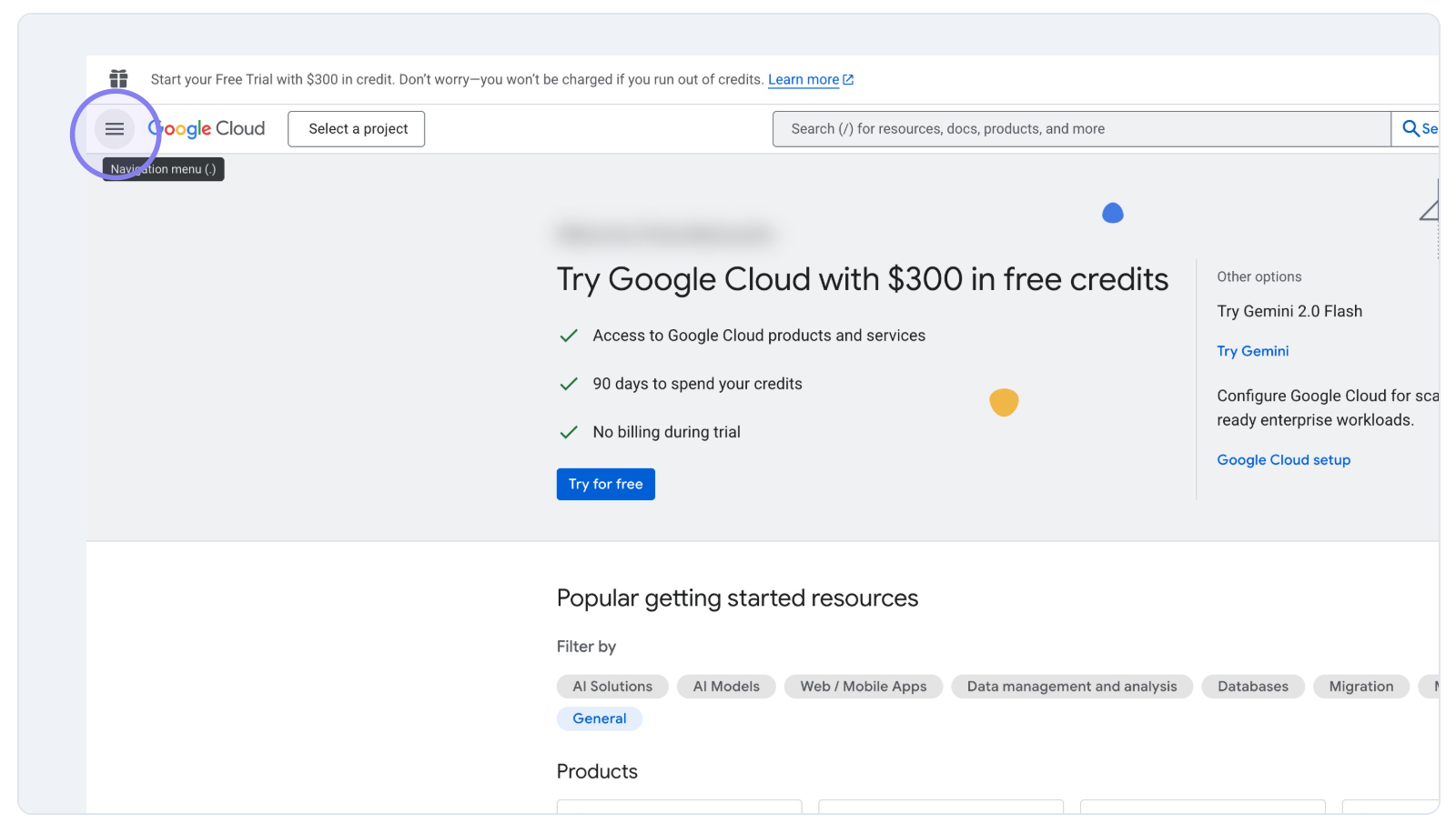Enable the Databases filter
Image resolution: width=1456 pixels, height=824 pixels.
1252,686
